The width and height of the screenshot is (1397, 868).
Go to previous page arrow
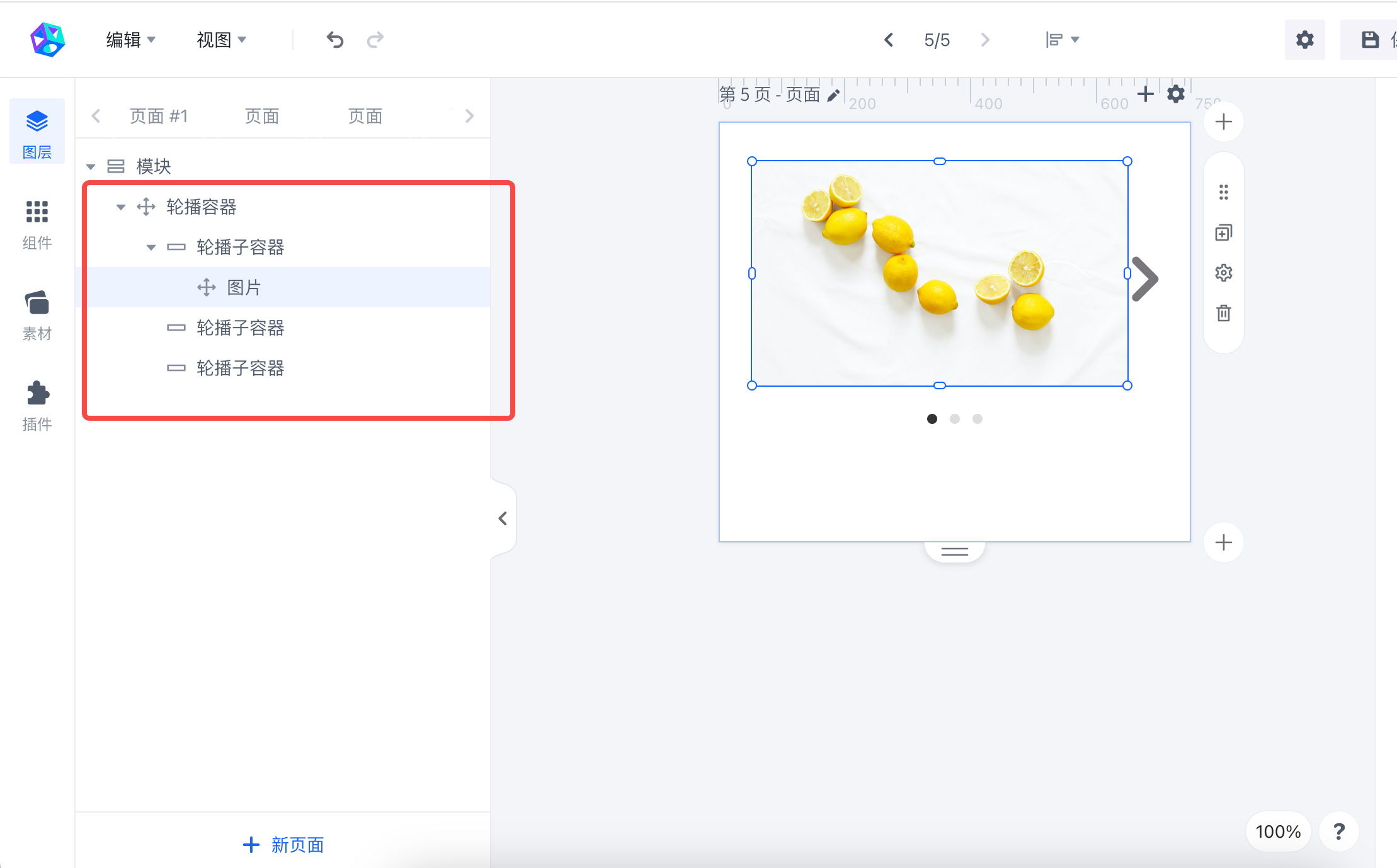889,40
